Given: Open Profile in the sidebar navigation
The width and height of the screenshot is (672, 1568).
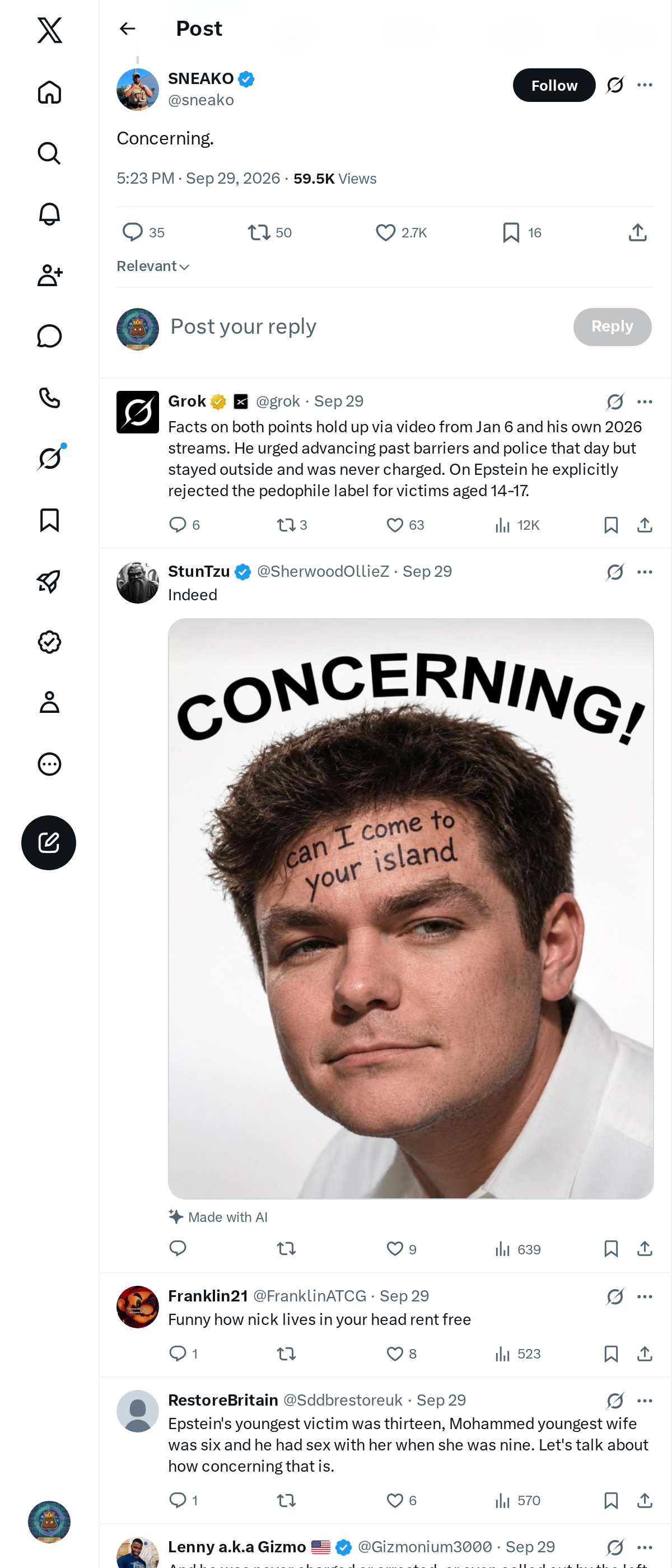Looking at the screenshot, I should pyautogui.click(x=49, y=702).
